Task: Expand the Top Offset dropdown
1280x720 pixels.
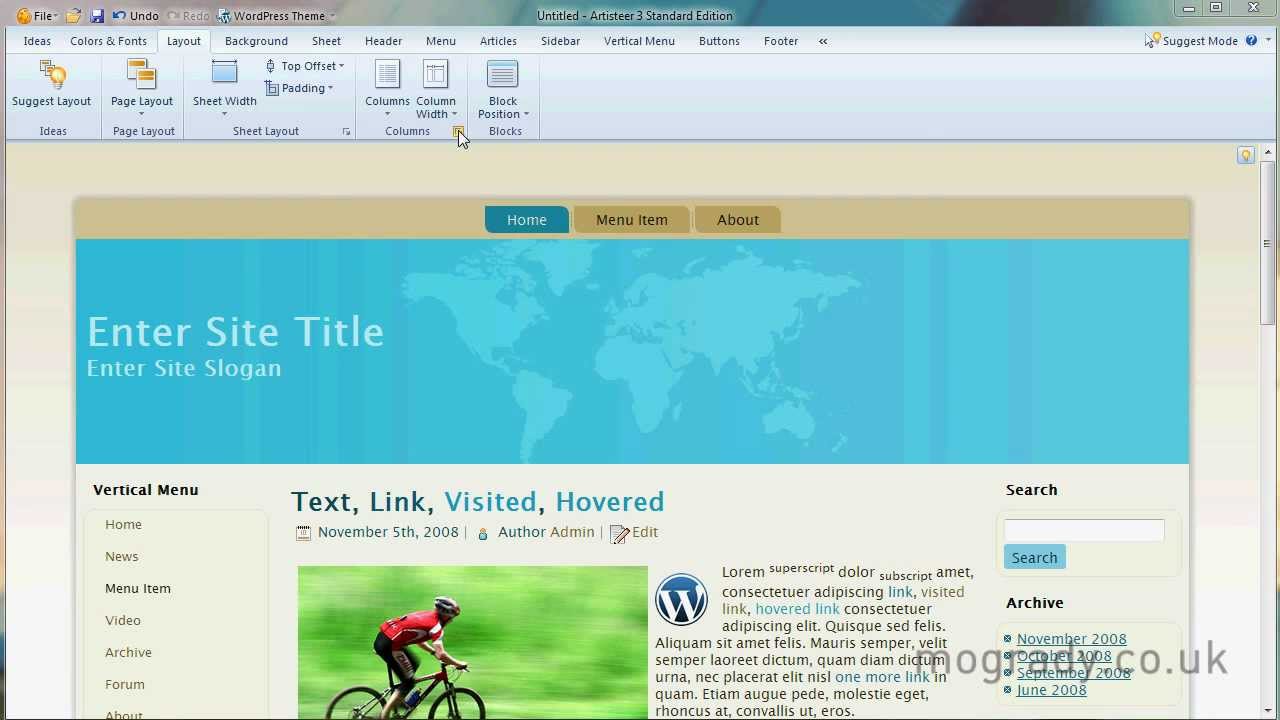Action: (x=305, y=66)
